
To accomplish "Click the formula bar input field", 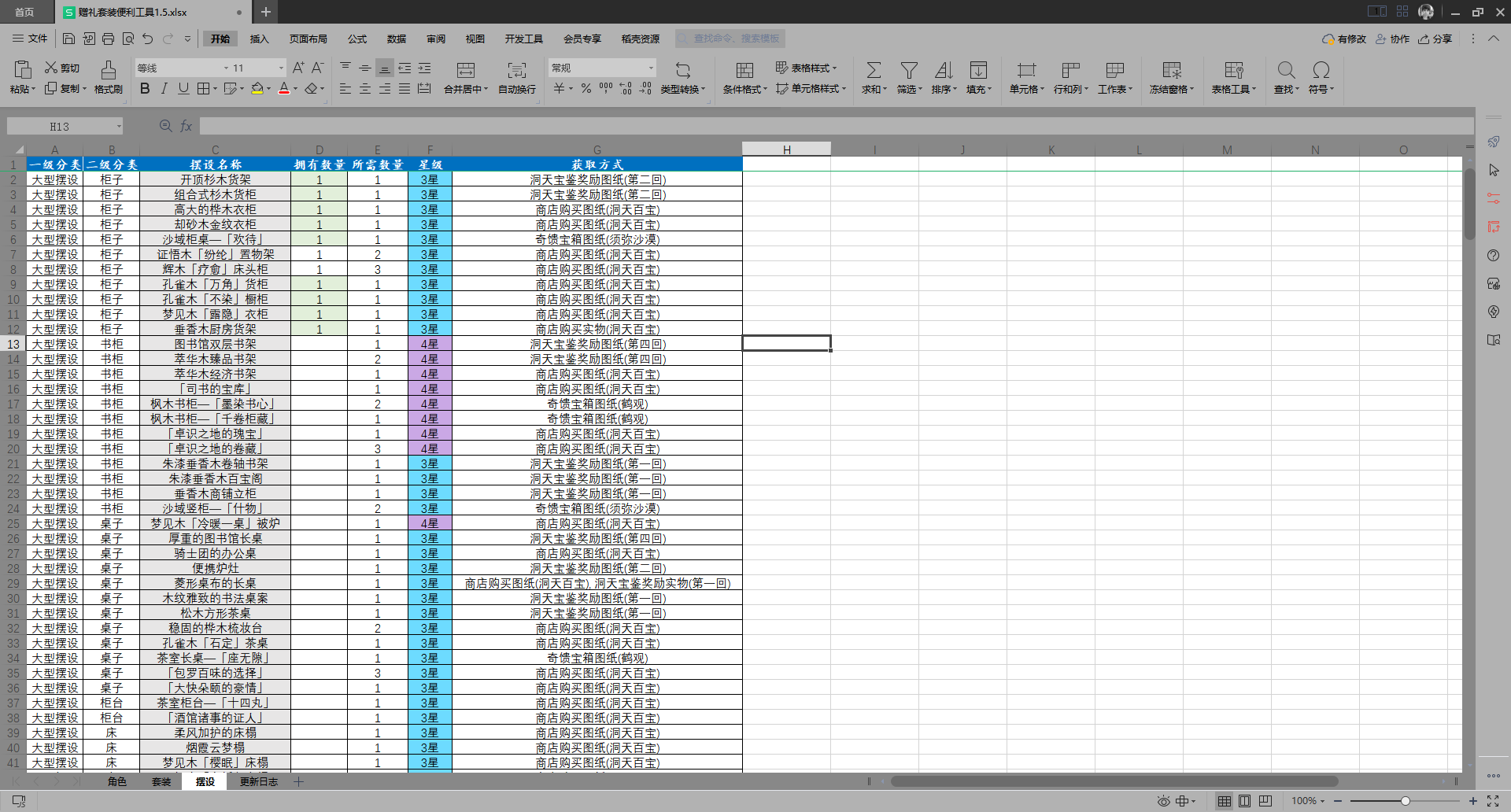I will point(836,126).
